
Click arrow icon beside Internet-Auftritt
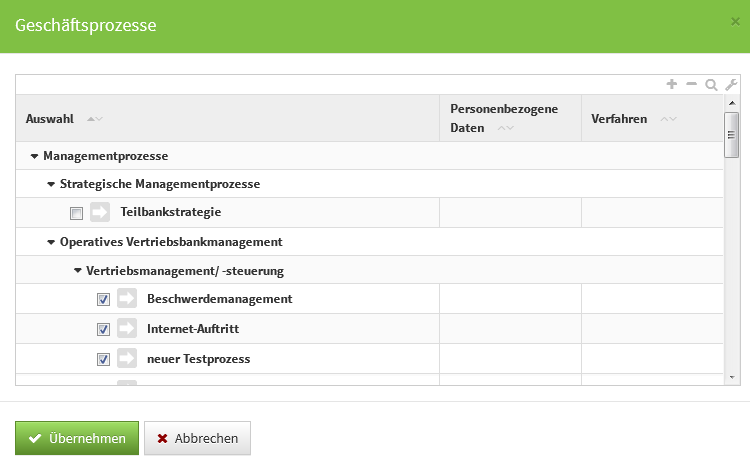pyautogui.click(x=127, y=328)
